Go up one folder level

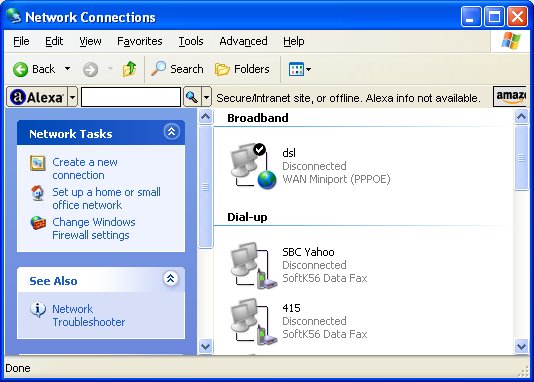(129, 69)
